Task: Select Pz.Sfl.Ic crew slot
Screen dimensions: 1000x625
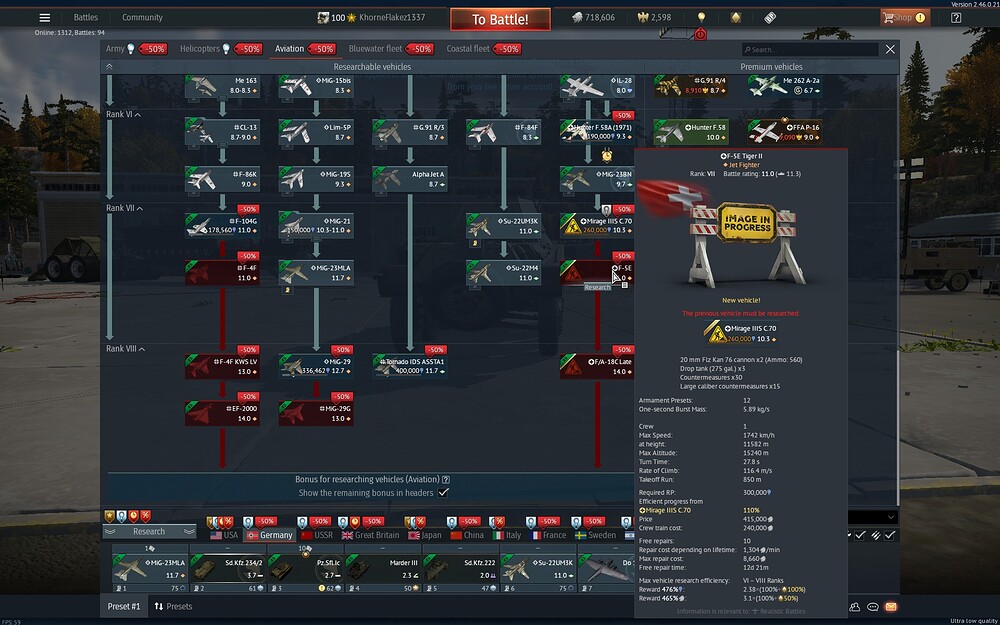Action: pyautogui.click(x=305, y=568)
